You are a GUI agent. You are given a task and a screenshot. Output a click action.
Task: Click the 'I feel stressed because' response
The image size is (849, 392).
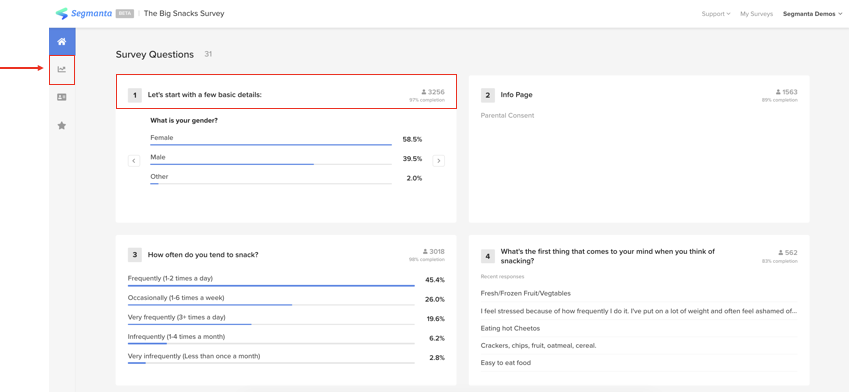point(638,311)
